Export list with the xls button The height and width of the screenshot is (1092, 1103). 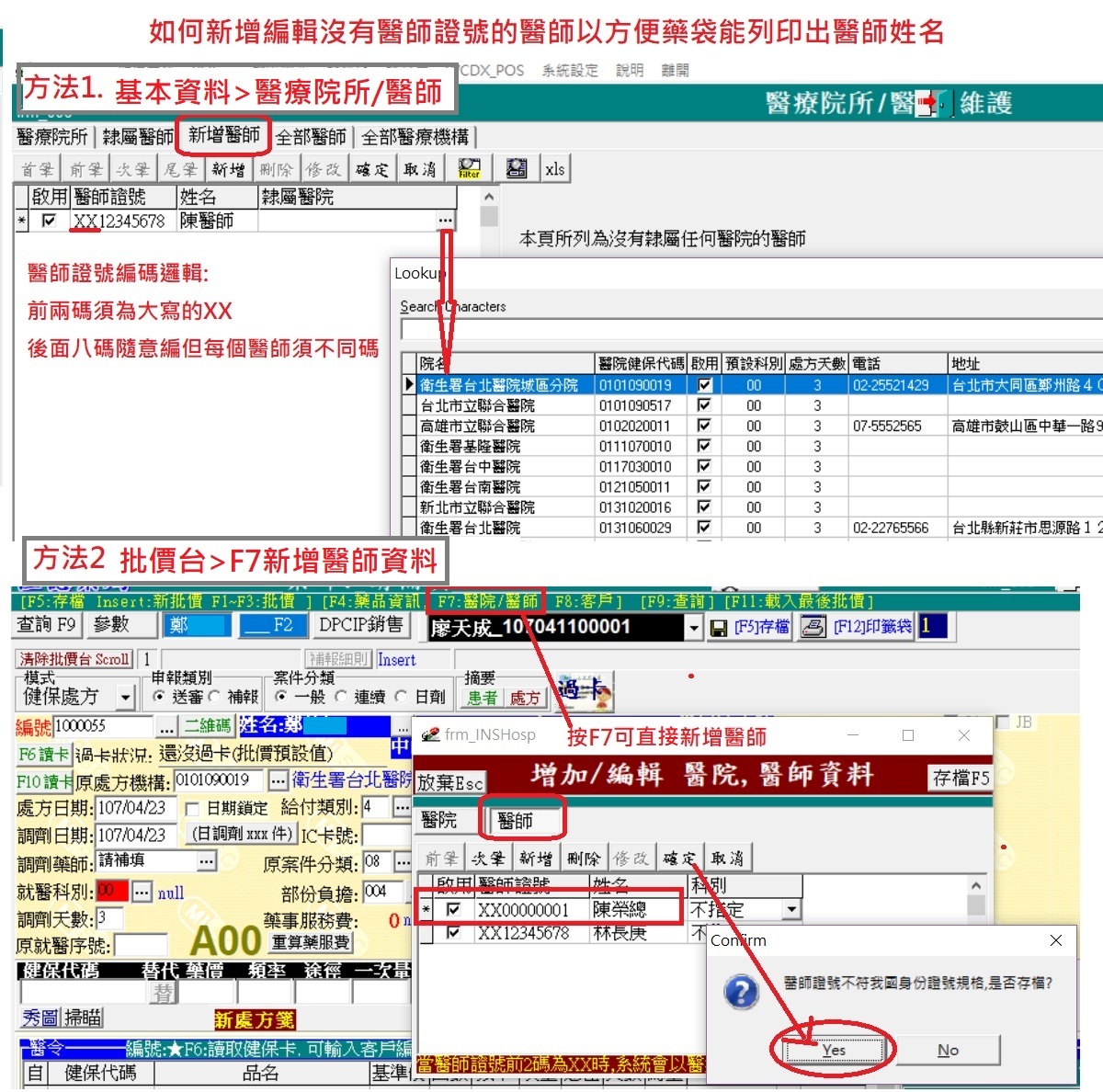(555, 169)
